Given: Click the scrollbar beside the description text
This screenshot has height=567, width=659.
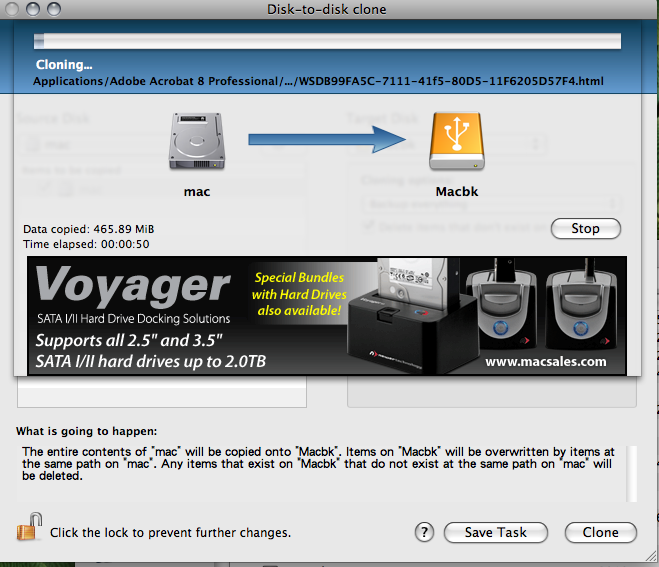Looking at the screenshot, I should point(632,474).
